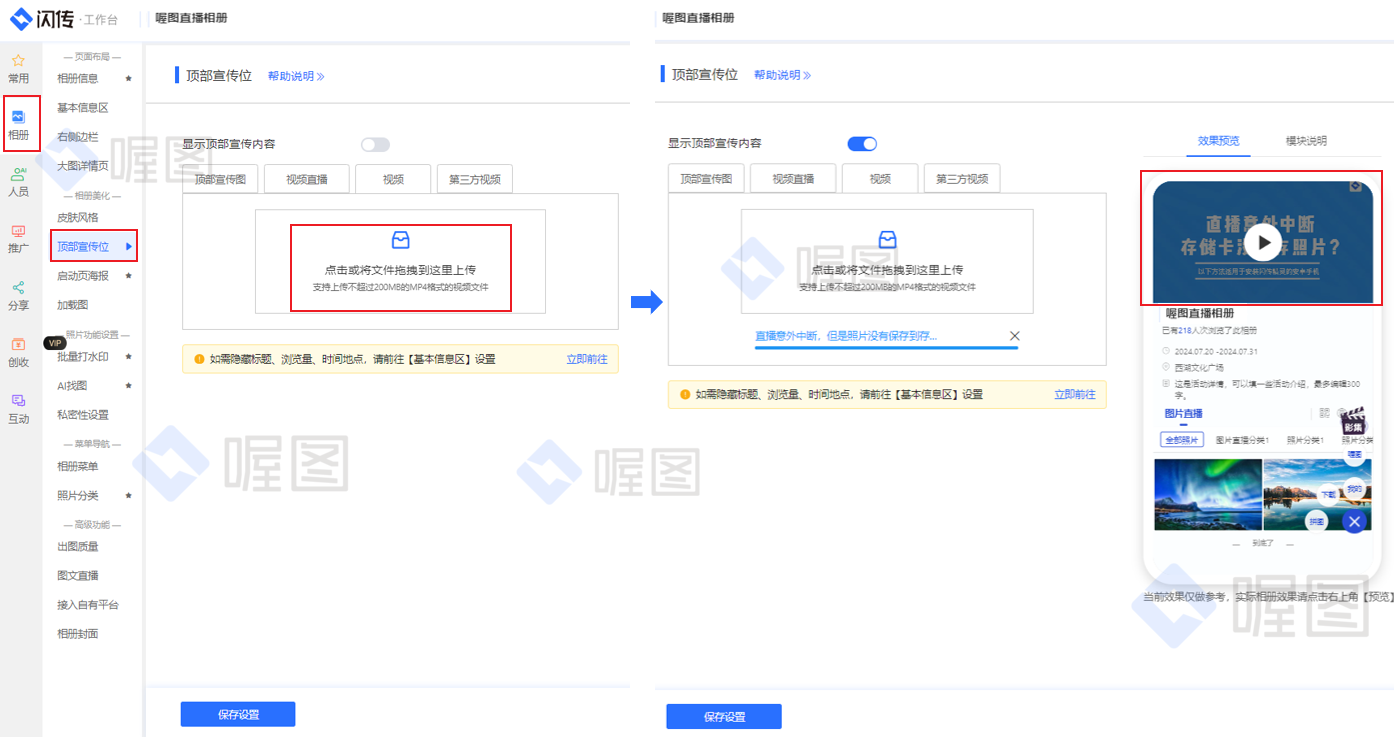
Task: Select 第三方视频 tab in right panel
Action: pos(962,179)
